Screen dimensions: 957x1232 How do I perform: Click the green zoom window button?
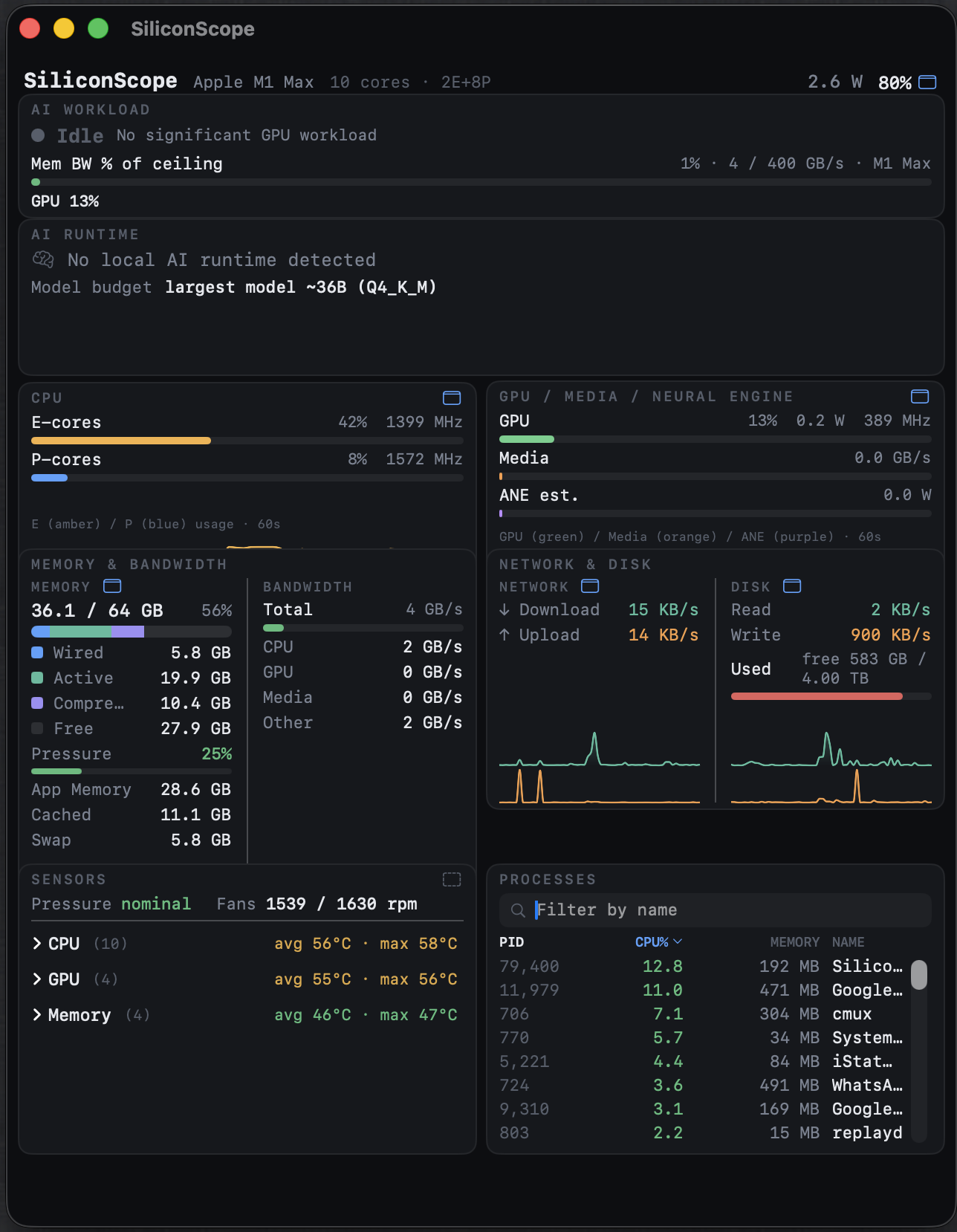click(98, 28)
